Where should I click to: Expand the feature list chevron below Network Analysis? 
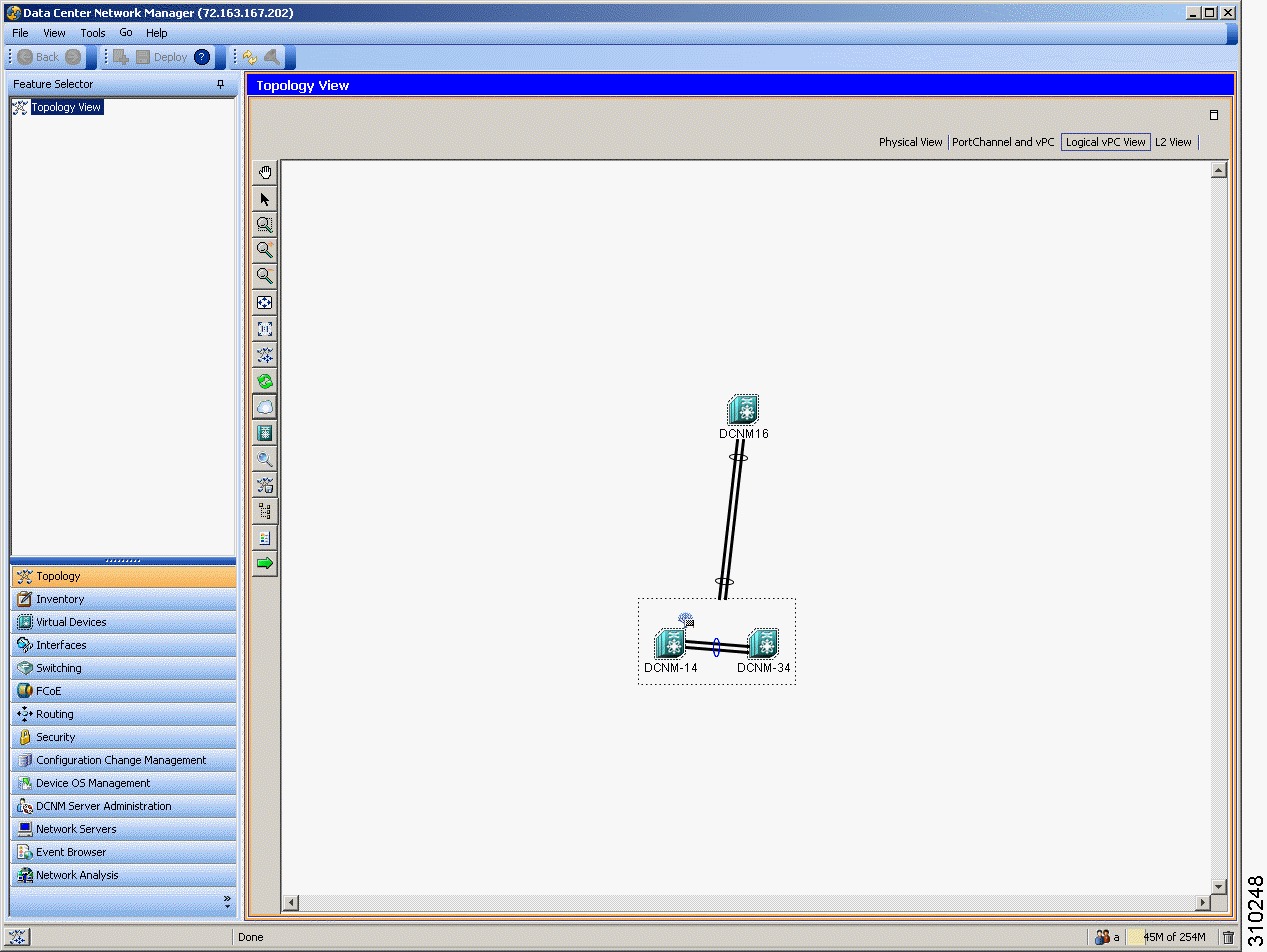[227, 901]
